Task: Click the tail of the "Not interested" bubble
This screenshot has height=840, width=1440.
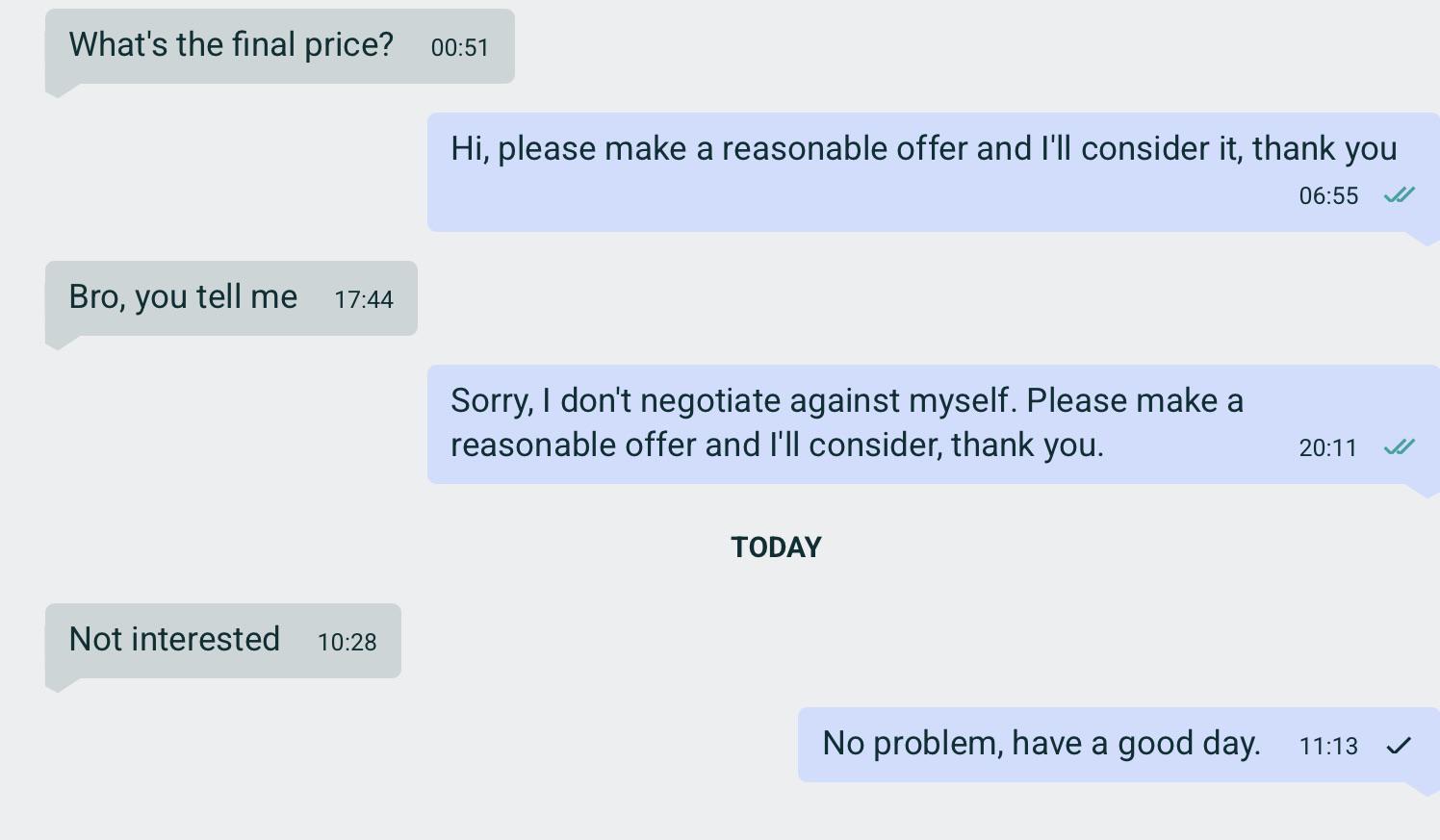Action: [x=58, y=684]
